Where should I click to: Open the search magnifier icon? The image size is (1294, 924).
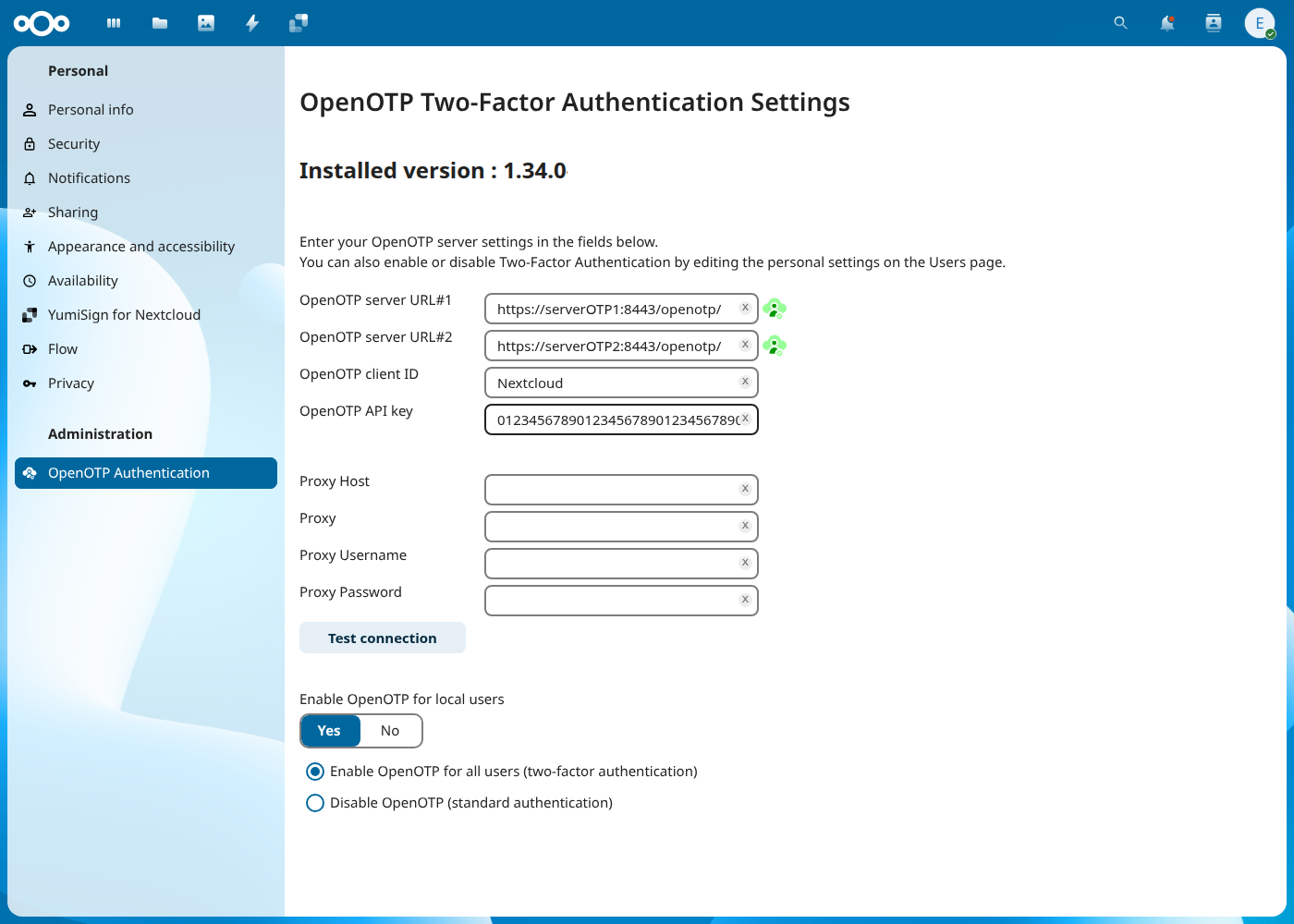(x=1121, y=23)
